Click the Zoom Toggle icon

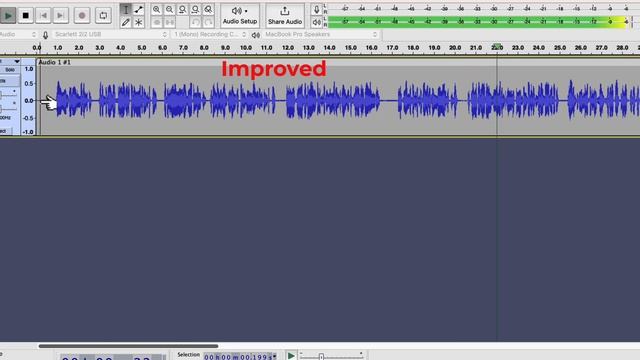(x=209, y=9)
